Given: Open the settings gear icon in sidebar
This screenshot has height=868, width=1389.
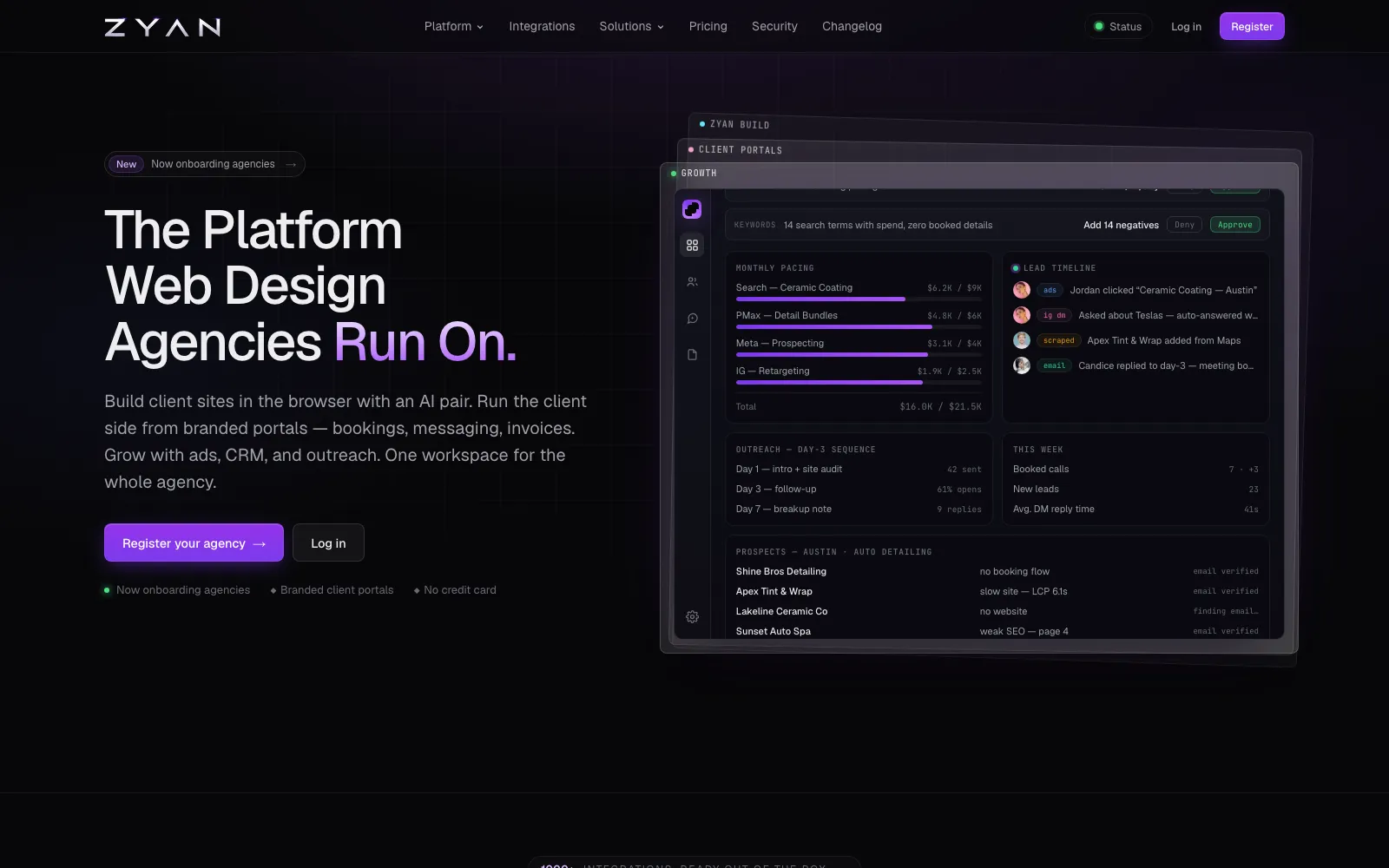Looking at the screenshot, I should pos(692,616).
